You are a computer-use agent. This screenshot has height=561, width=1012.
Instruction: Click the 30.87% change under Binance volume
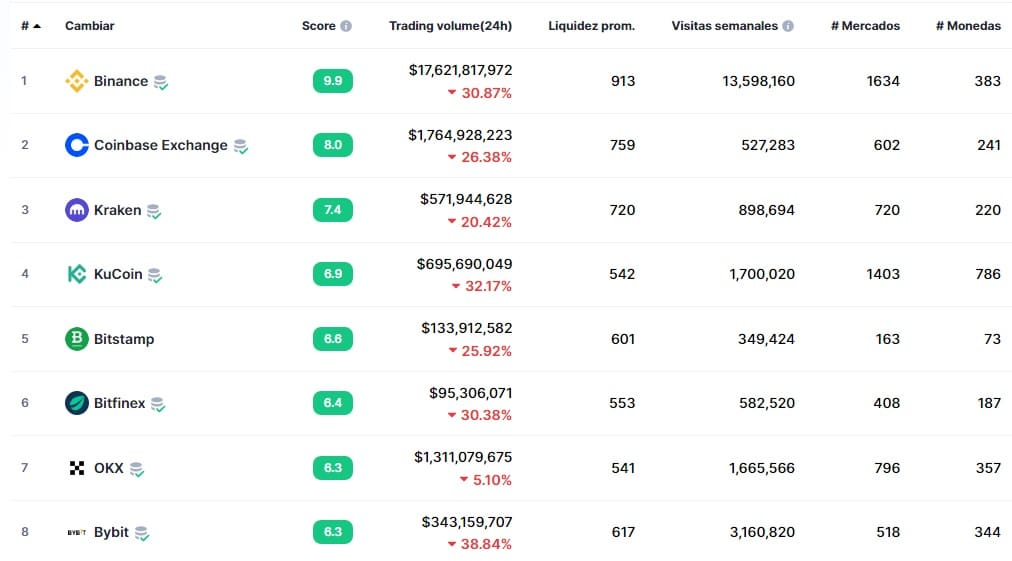point(480,93)
